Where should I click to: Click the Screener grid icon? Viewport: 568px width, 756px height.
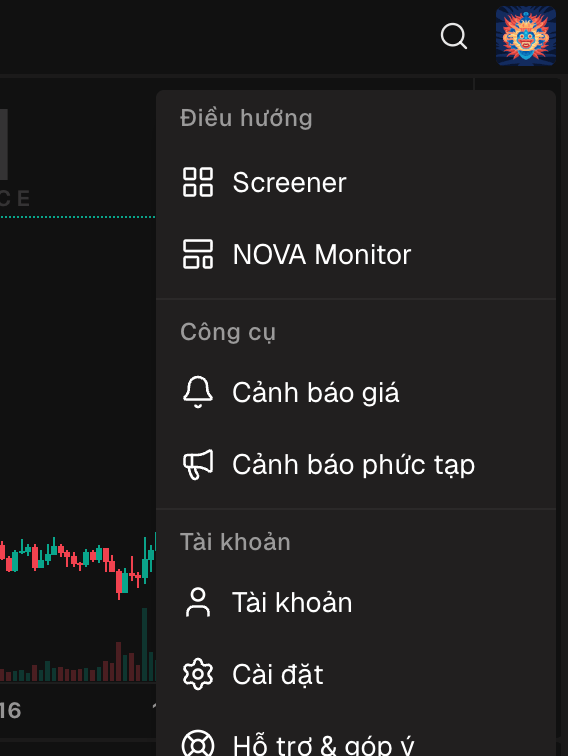(198, 182)
